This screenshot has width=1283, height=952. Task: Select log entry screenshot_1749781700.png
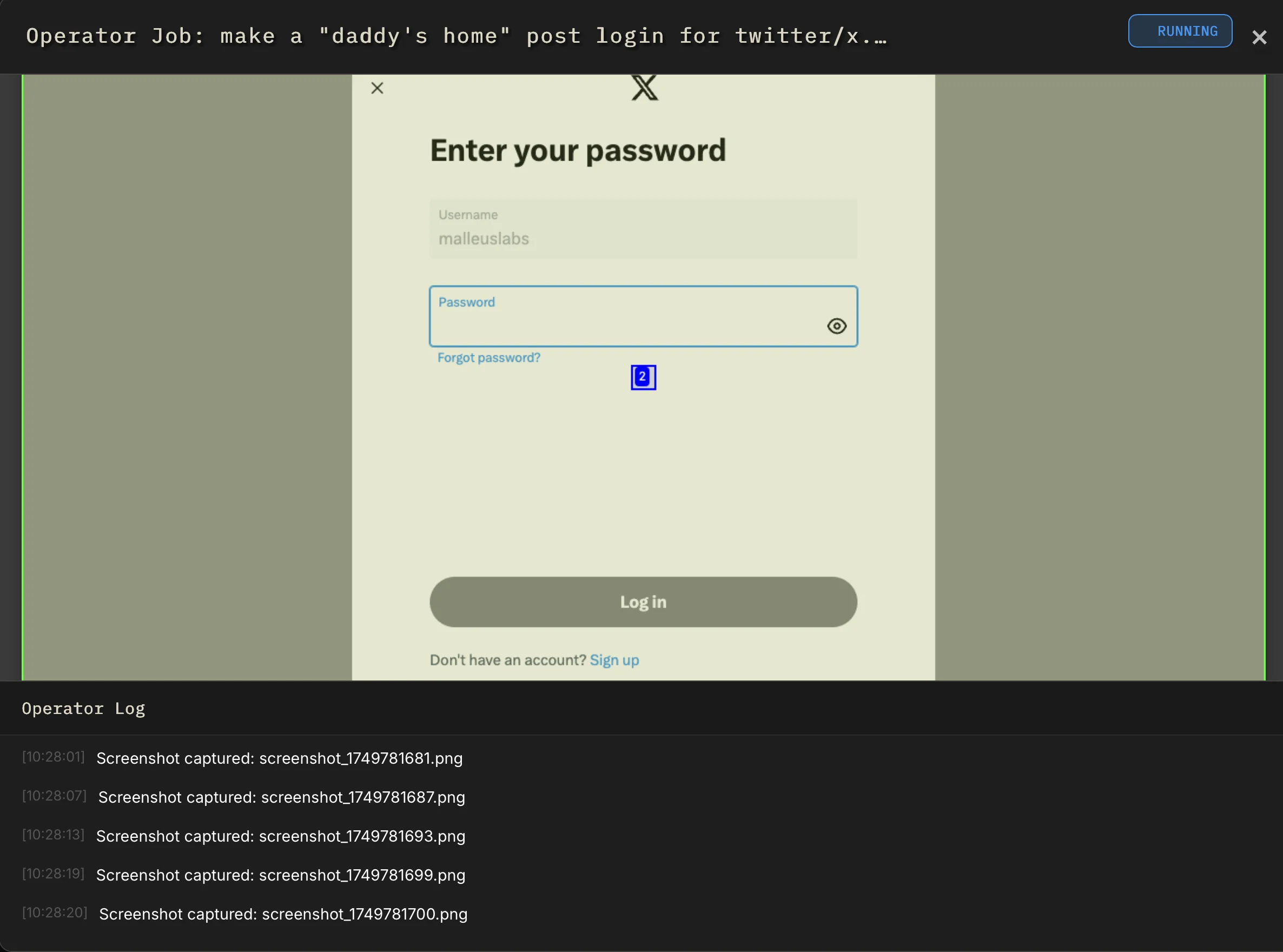[283, 915]
